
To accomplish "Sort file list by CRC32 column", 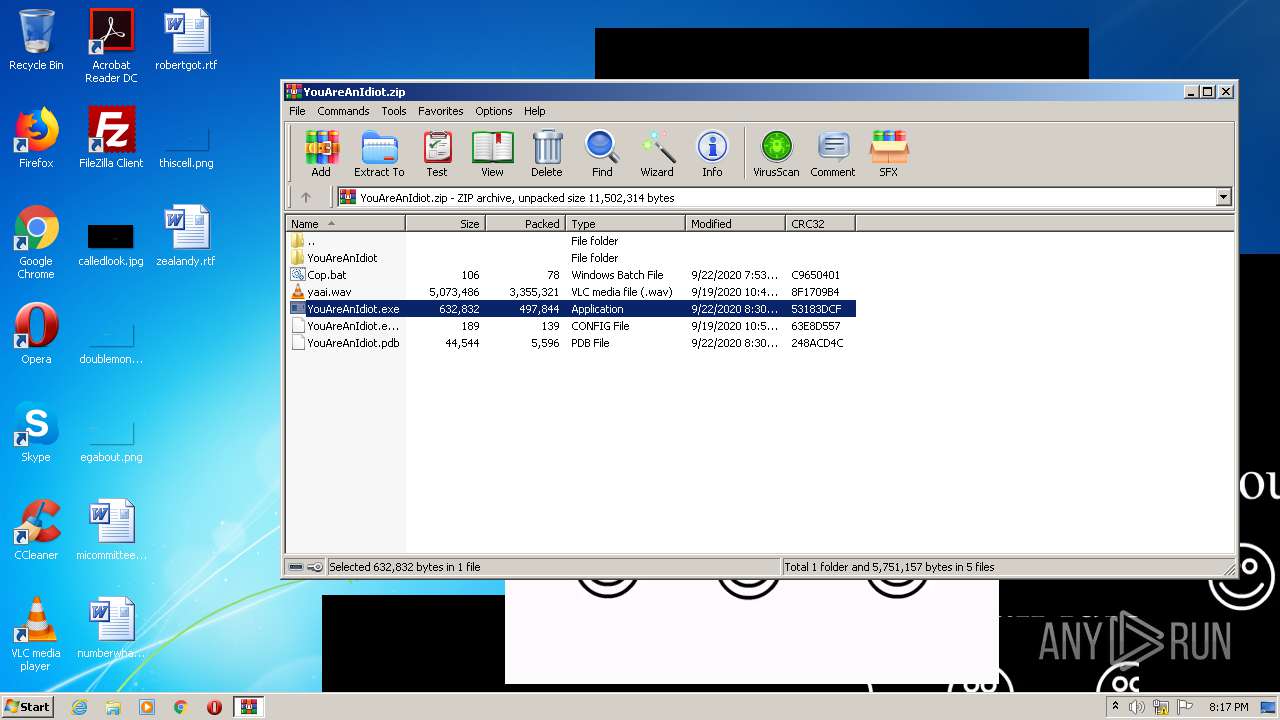I will pos(820,224).
